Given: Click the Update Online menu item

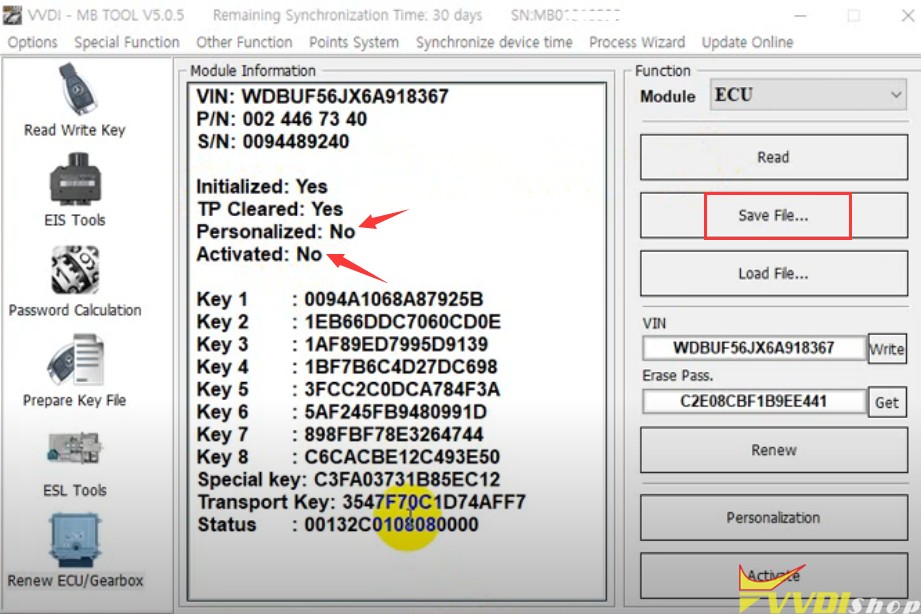Looking at the screenshot, I should click(747, 42).
